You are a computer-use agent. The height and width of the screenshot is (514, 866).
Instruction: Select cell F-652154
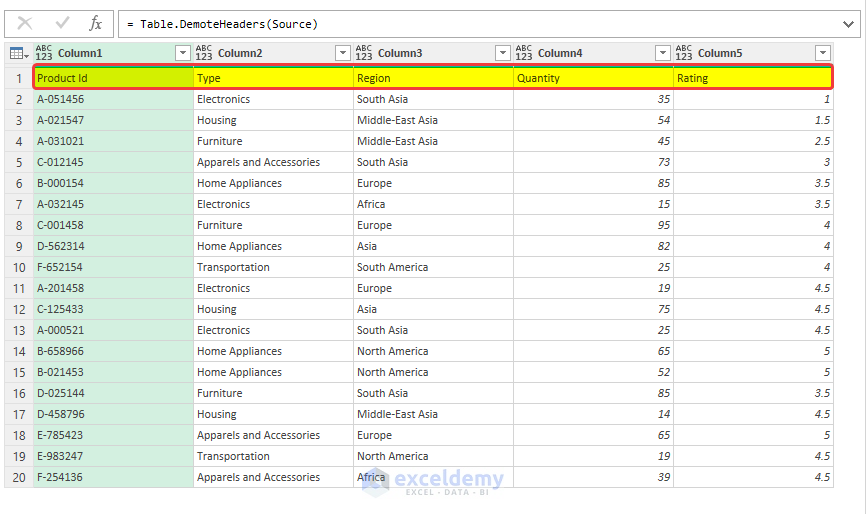[x=113, y=267]
